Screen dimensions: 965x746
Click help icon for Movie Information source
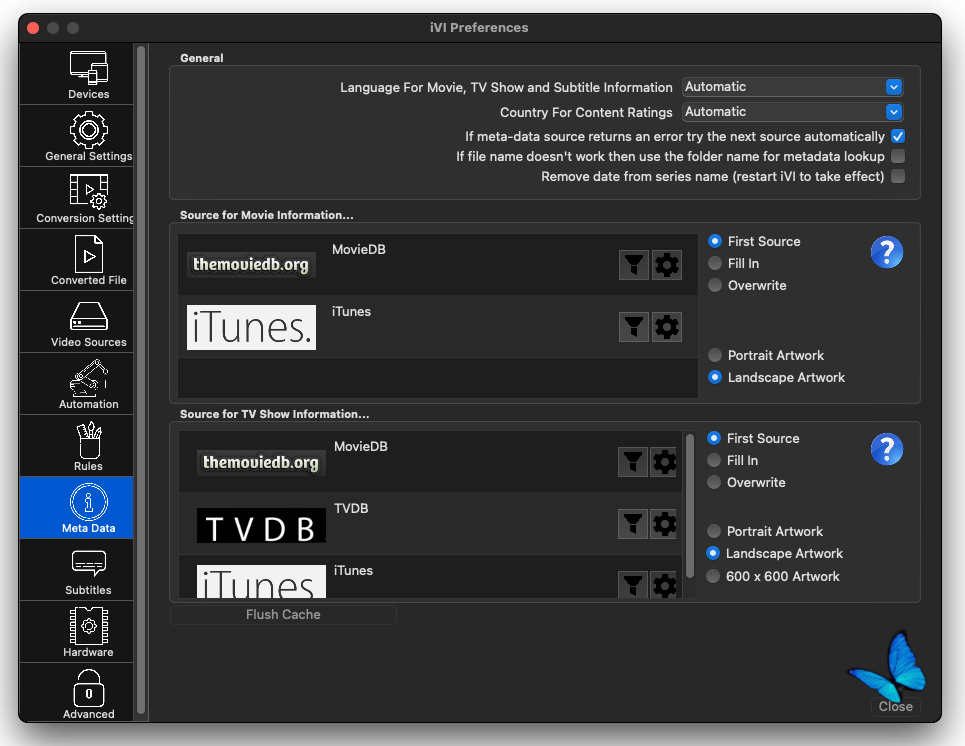886,252
